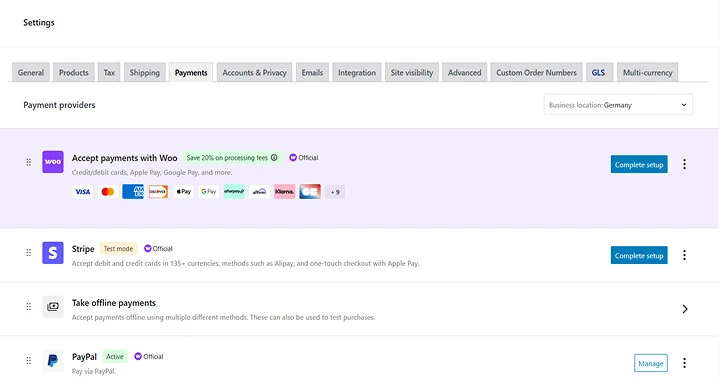Grab the drag handle for Woo payments

pos(28,162)
